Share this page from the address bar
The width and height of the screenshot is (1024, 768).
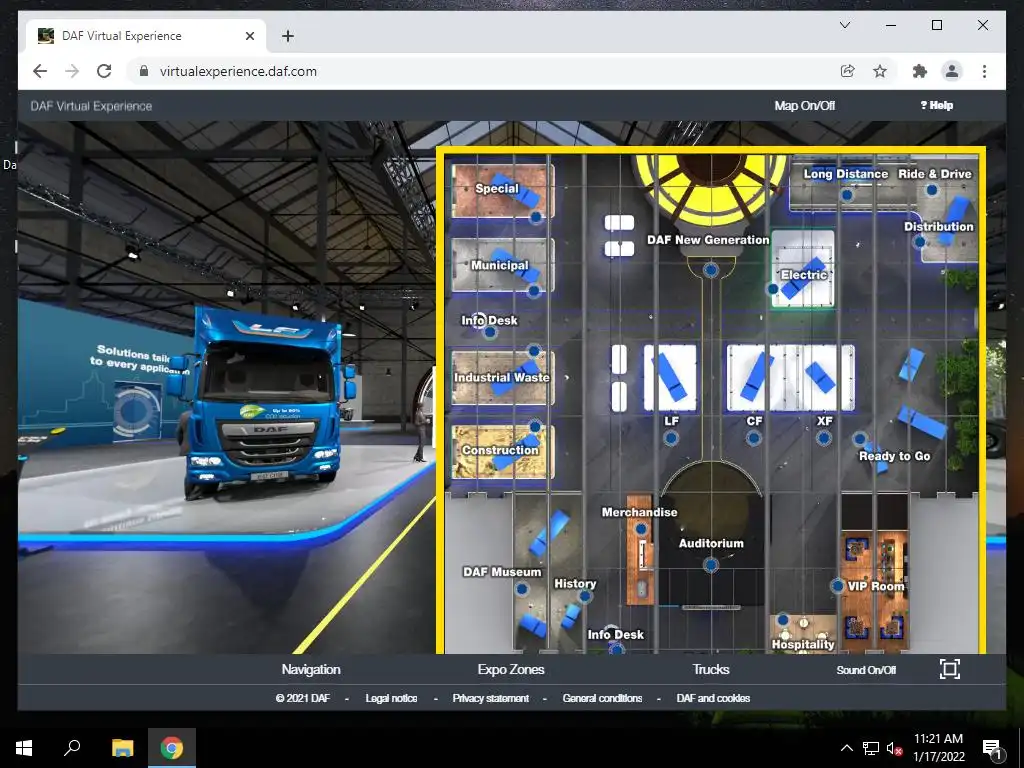(x=847, y=71)
